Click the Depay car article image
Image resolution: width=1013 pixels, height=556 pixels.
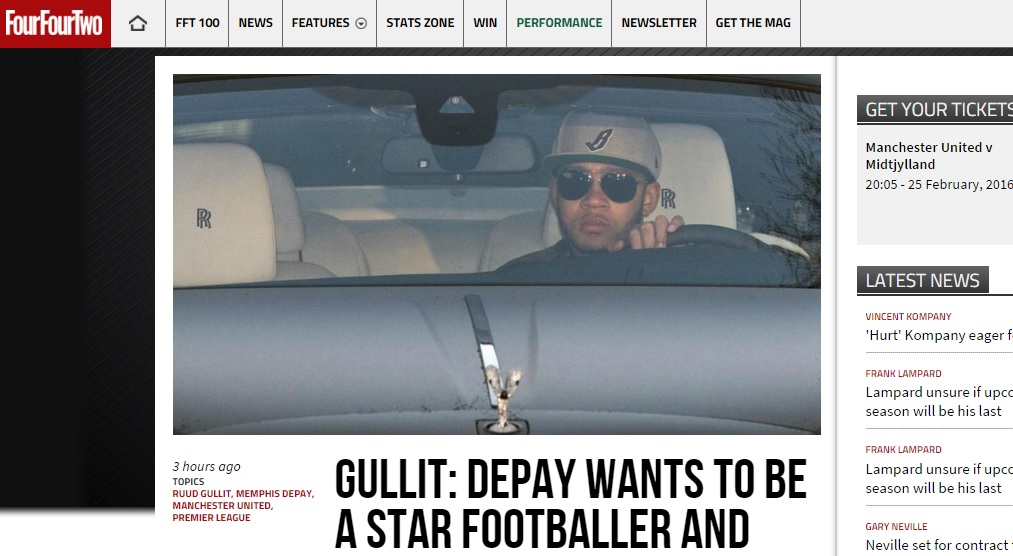(x=497, y=254)
